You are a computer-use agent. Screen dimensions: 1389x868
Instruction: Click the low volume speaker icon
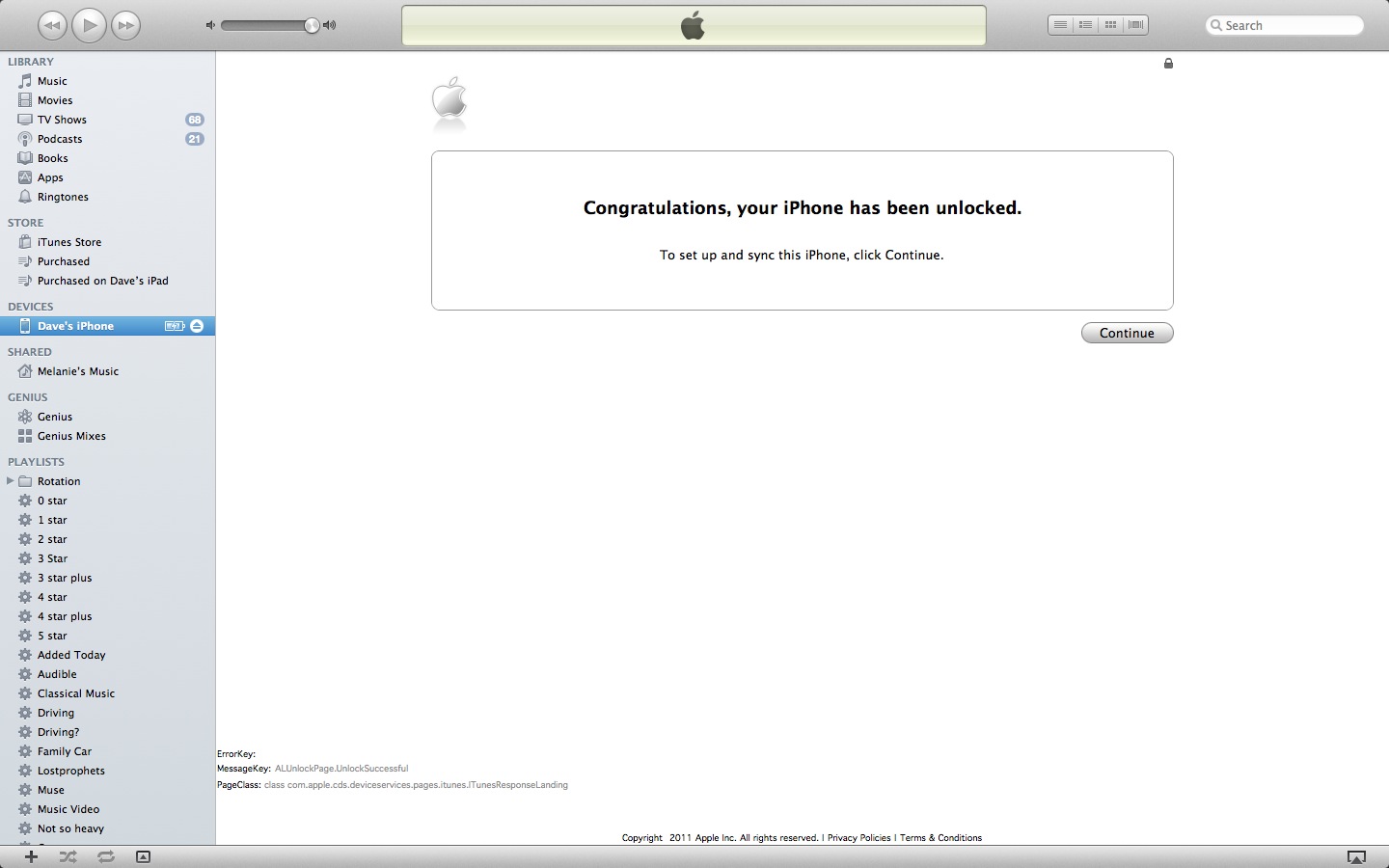click(x=210, y=25)
